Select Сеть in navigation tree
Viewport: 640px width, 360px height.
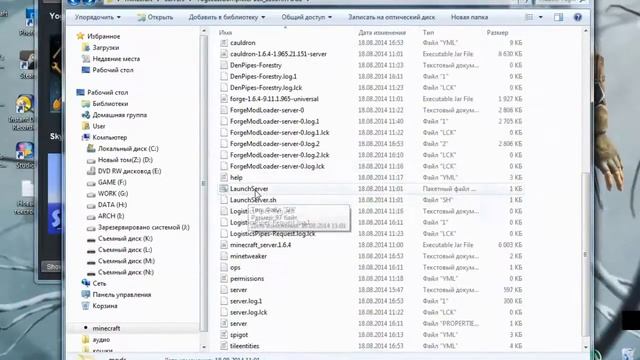pos(99,283)
